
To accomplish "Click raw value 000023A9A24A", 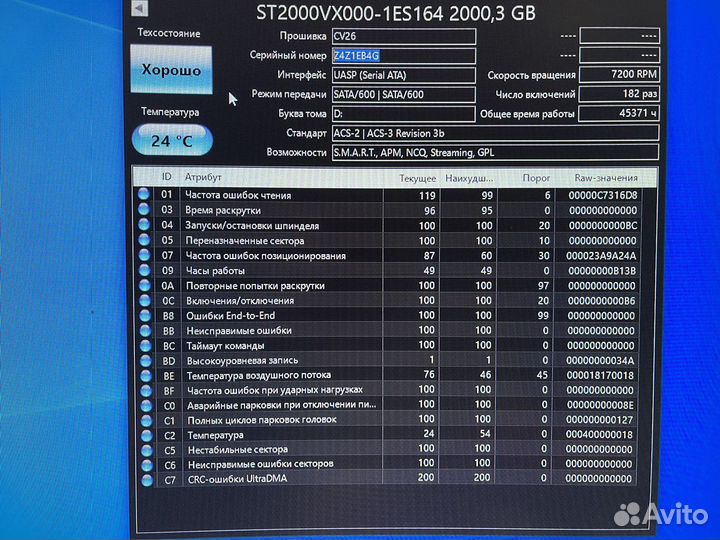I will [x=601, y=256].
